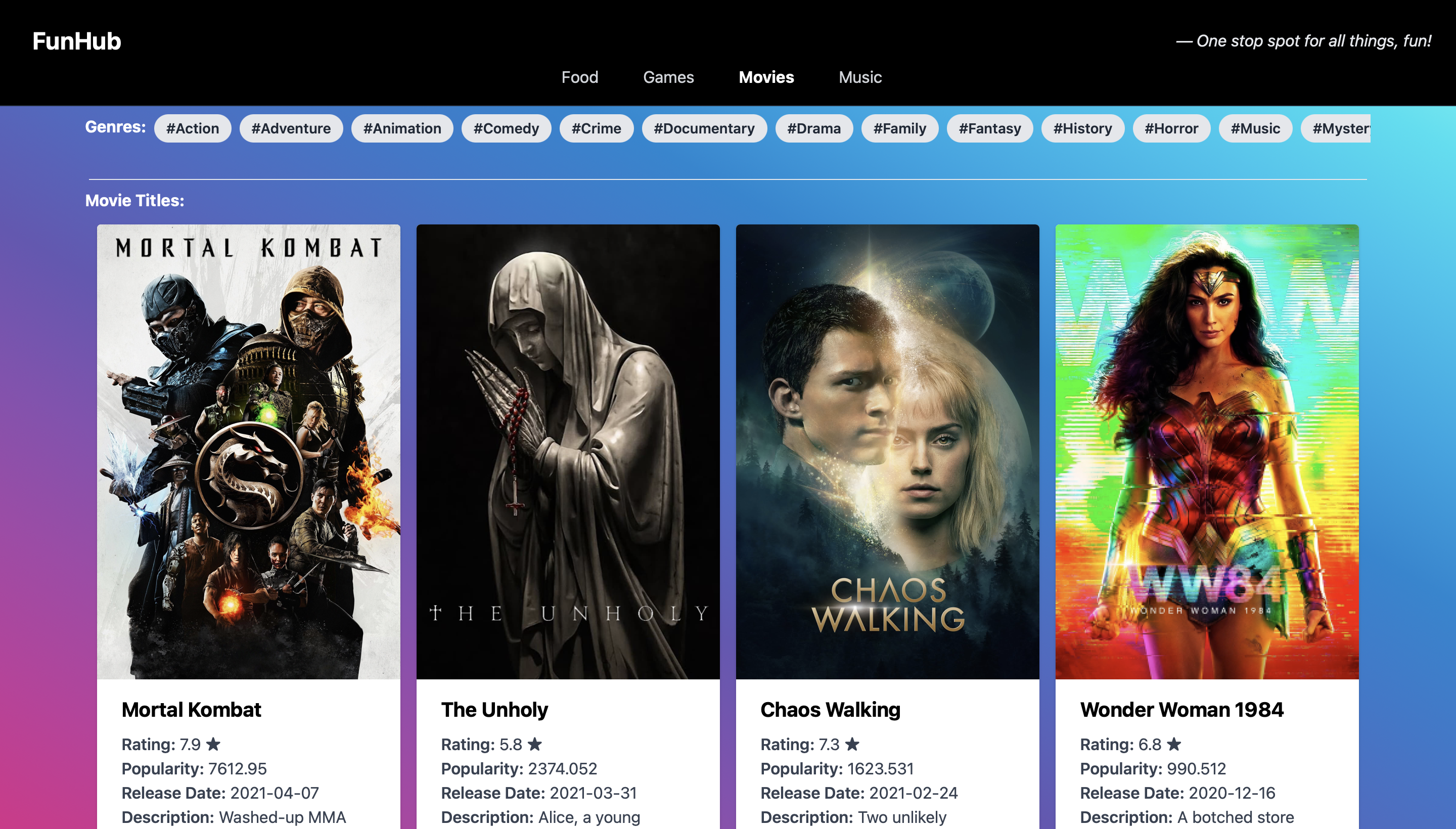This screenshot has height=829, width=1456.
Task: Select the Movies navigation item
Action: pyautogui.click(x=766, y=77)
